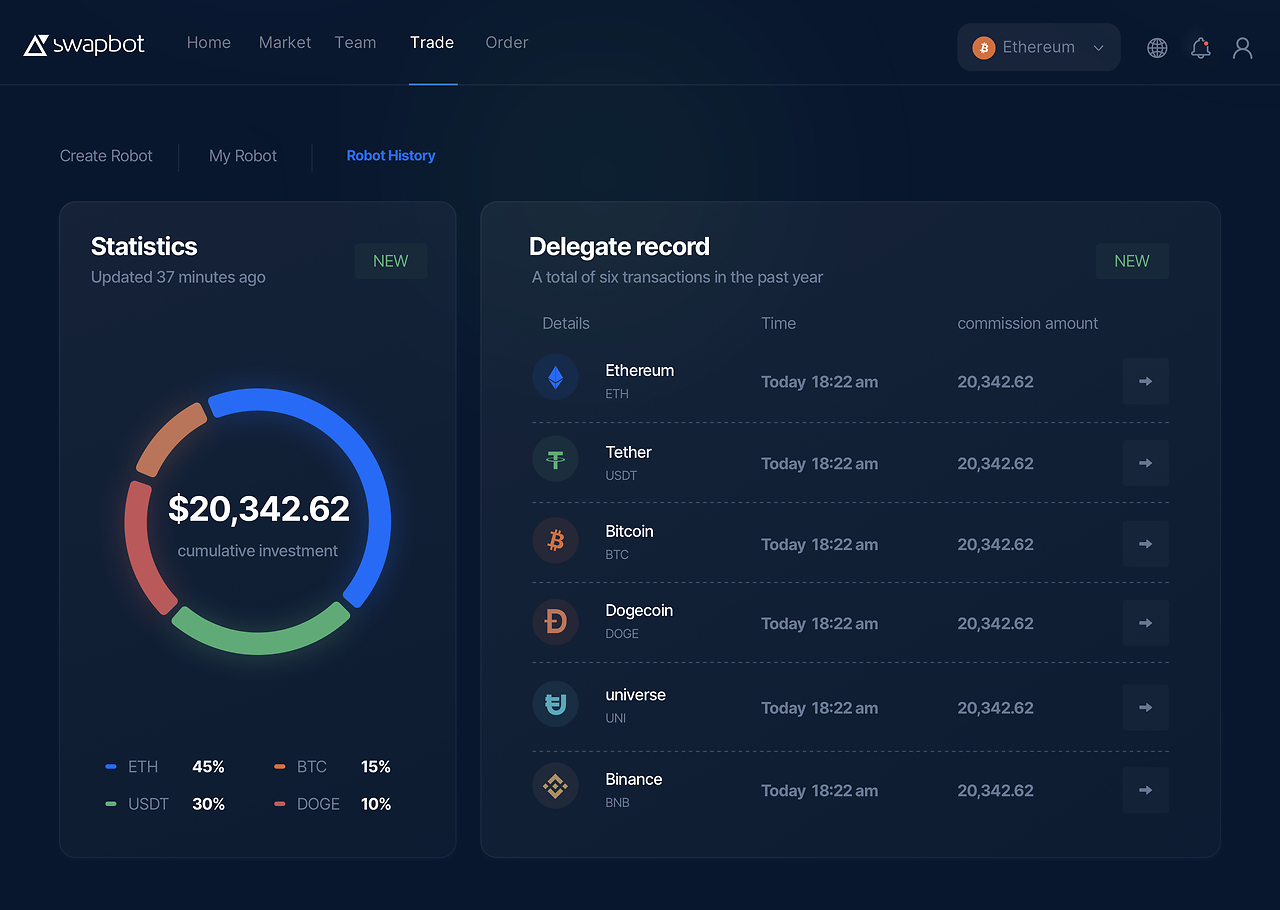1280x910 pixels.
Task: Click the 'universe' name
Action: 635,695
